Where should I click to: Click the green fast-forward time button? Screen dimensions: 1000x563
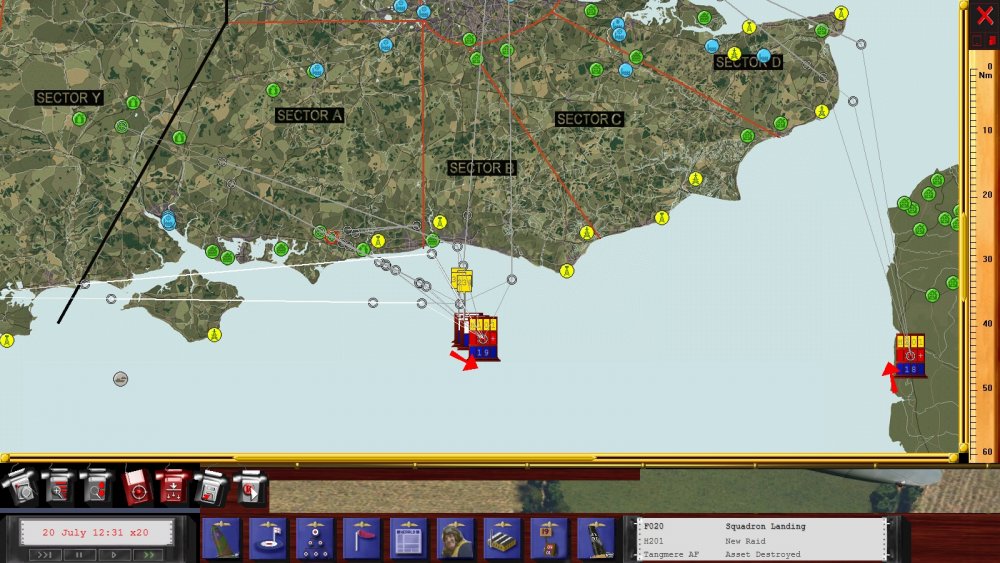(149, 555)
